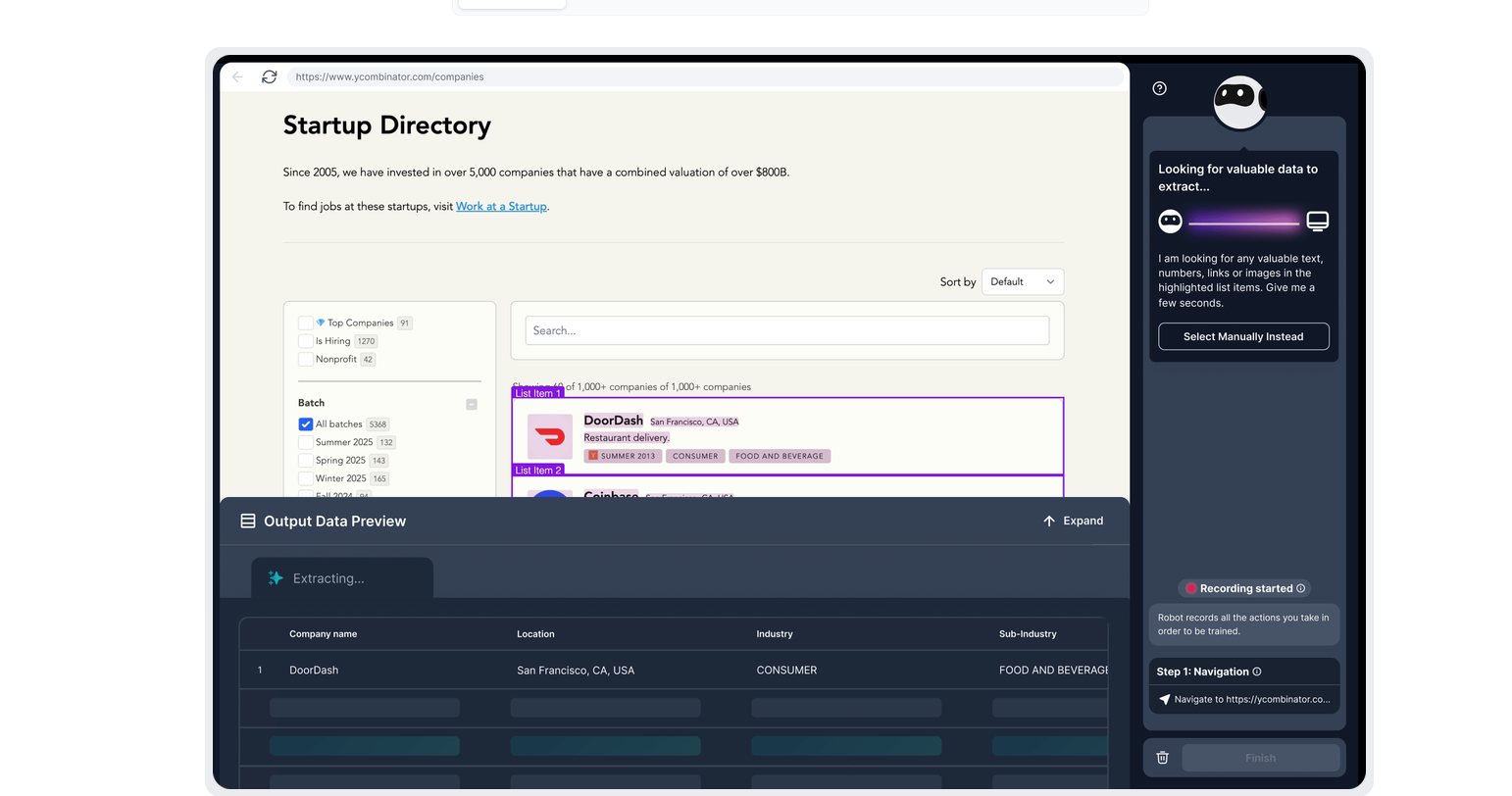Viewport: 1512px width, 796px height.
Task: Focus the company Search field
Action: pos(787,330)
